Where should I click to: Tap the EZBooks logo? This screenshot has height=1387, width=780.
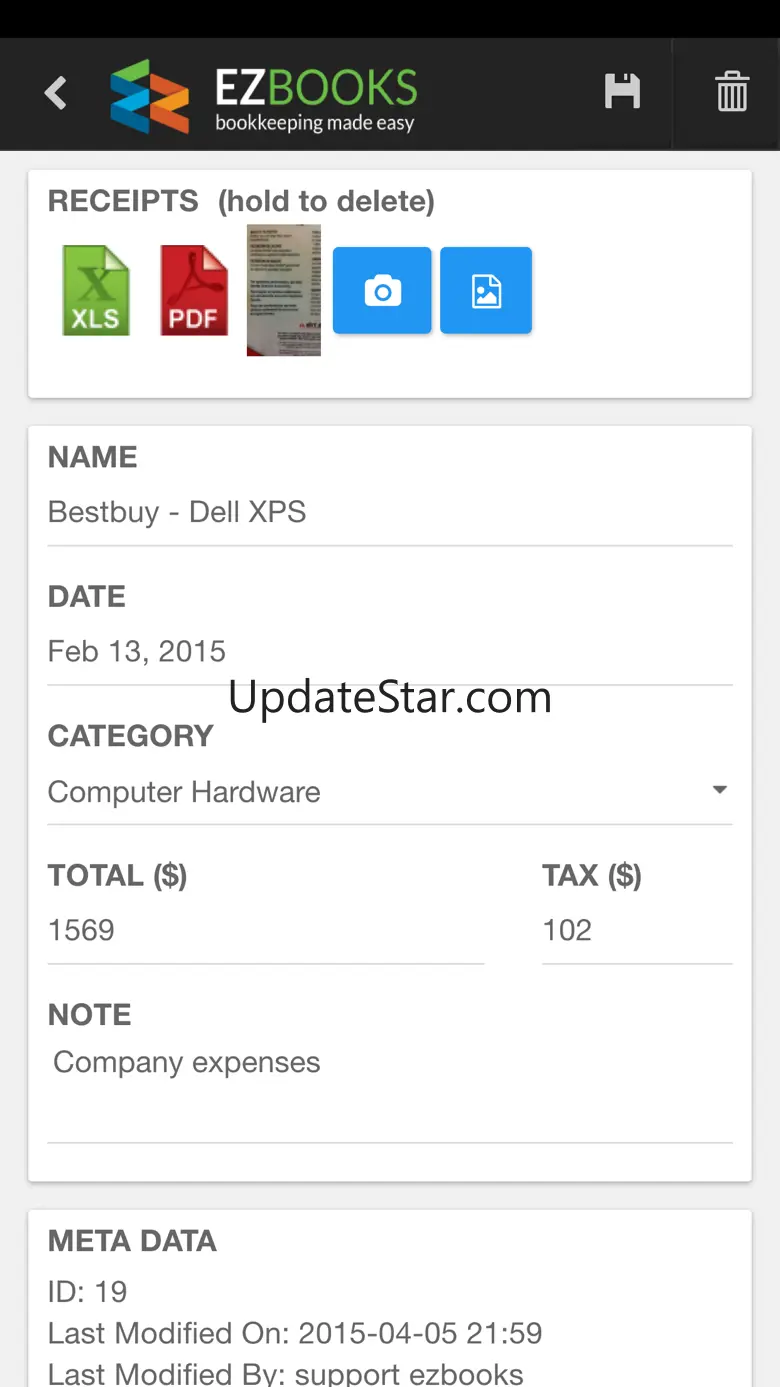(x=264, y=96)
